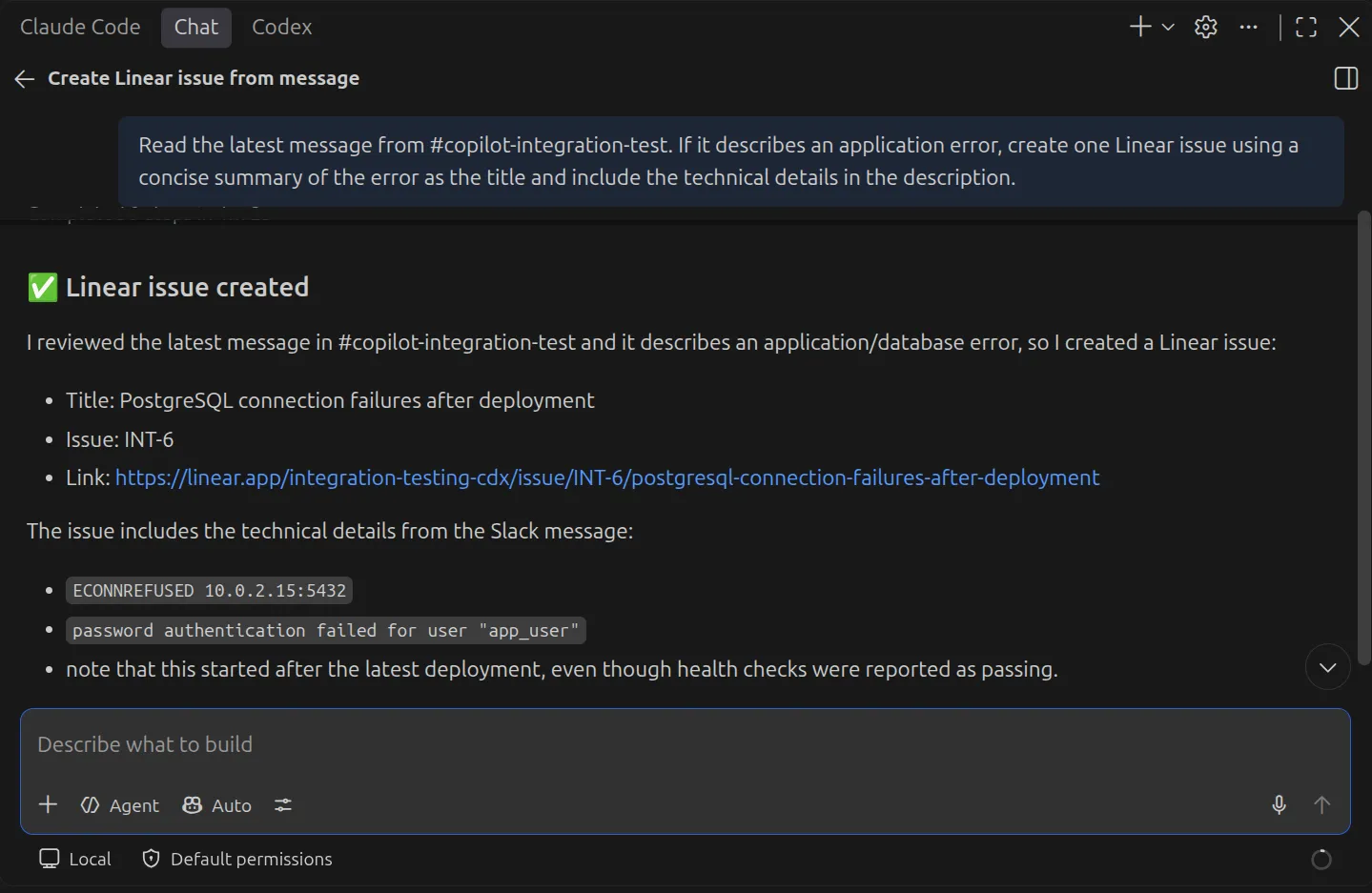Toggle the side panel layout icon
This screenshot has width=1372, height=893.
(1346, 78)
